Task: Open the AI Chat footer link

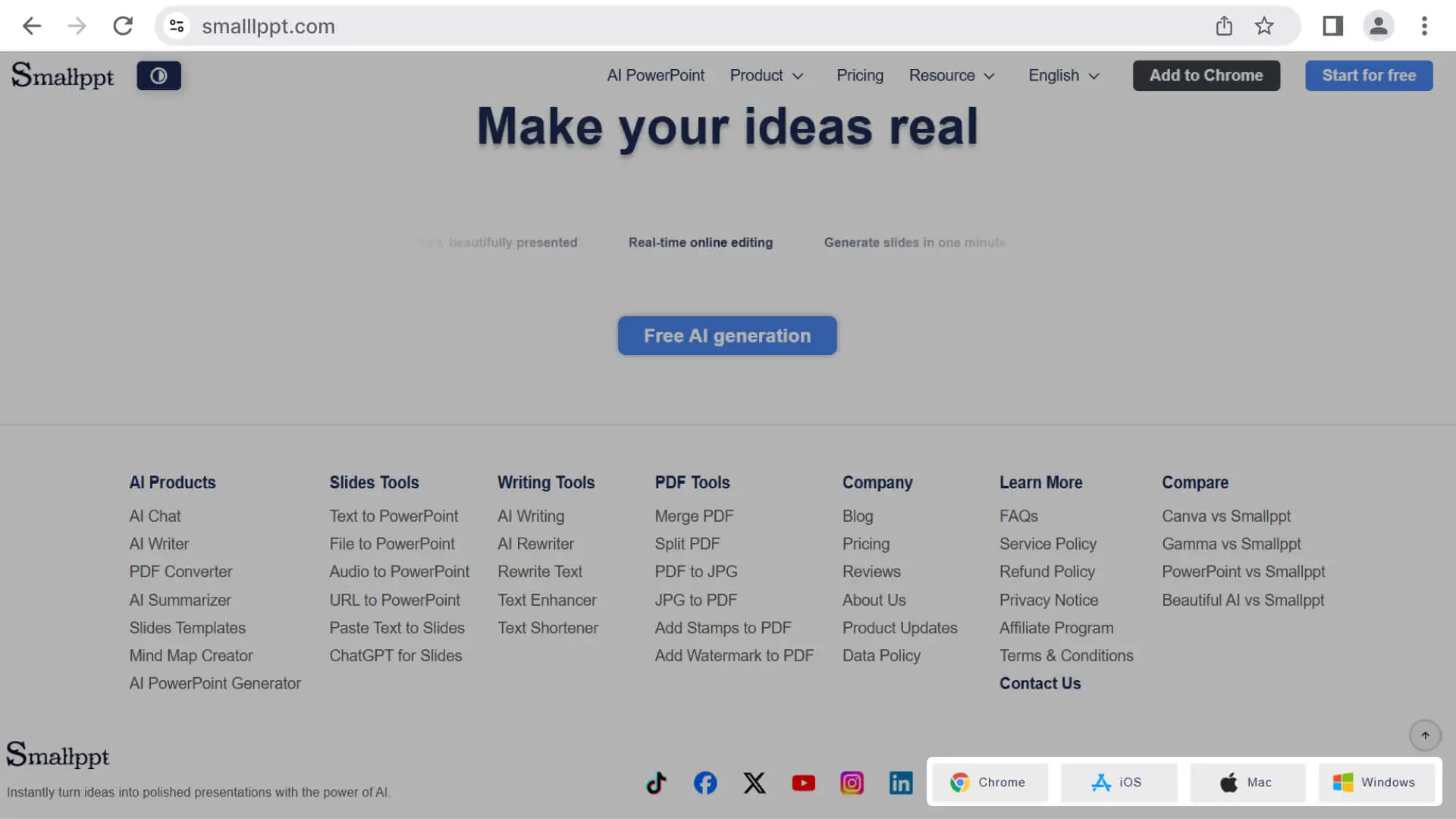Action: pyautogui.click(x=155, y=516)
